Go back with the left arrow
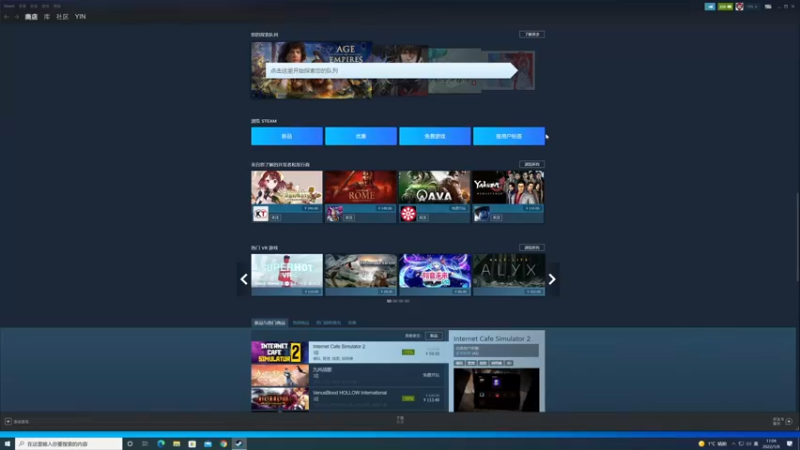This screenshot has height=450, width=800. coord(6,17)
